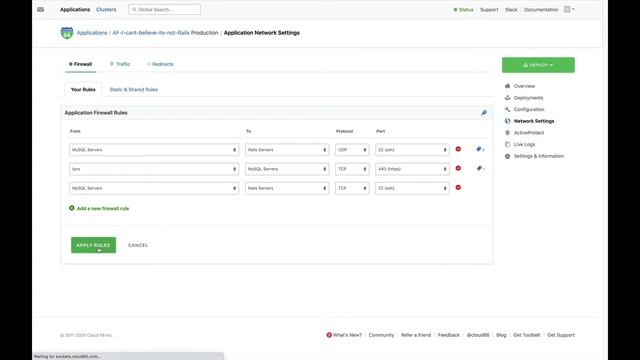Open Overview in the sidebar
640x360 pixels.
(524, 86)
